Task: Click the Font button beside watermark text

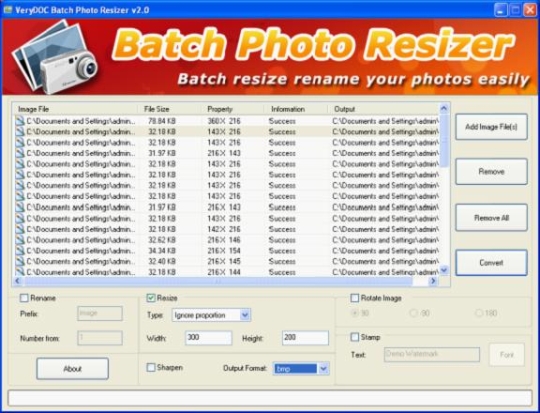Action: [507, 354]
